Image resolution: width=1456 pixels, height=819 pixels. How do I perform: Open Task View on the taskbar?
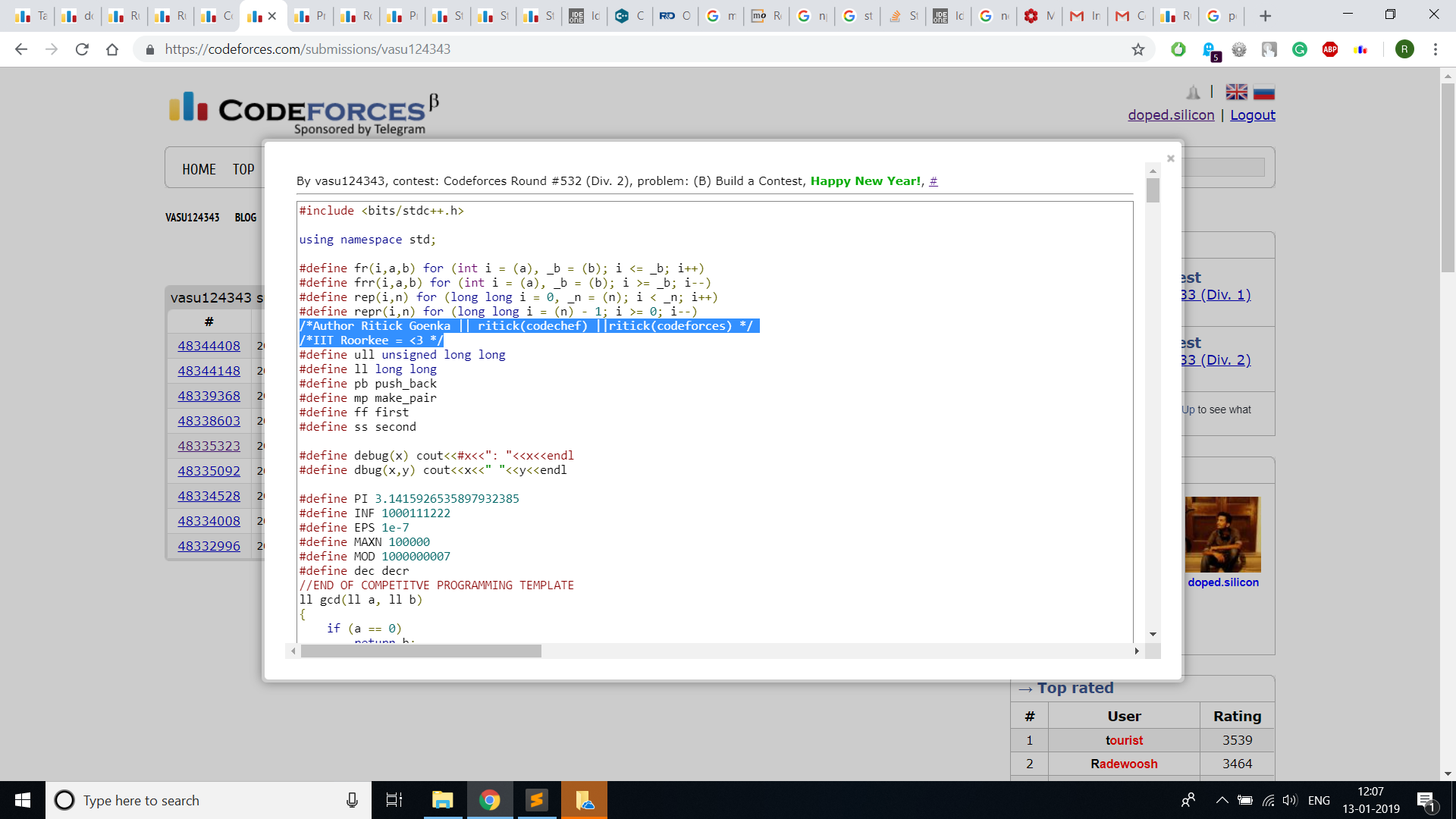(394, 800)
